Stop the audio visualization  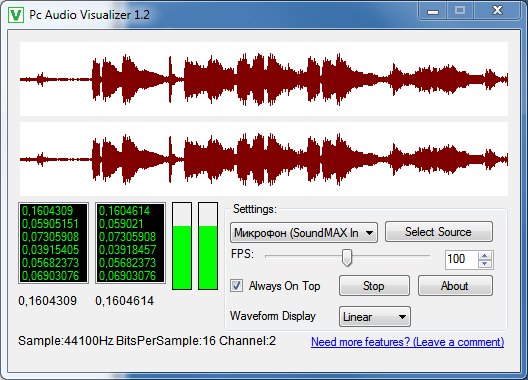tap(374, 286)
